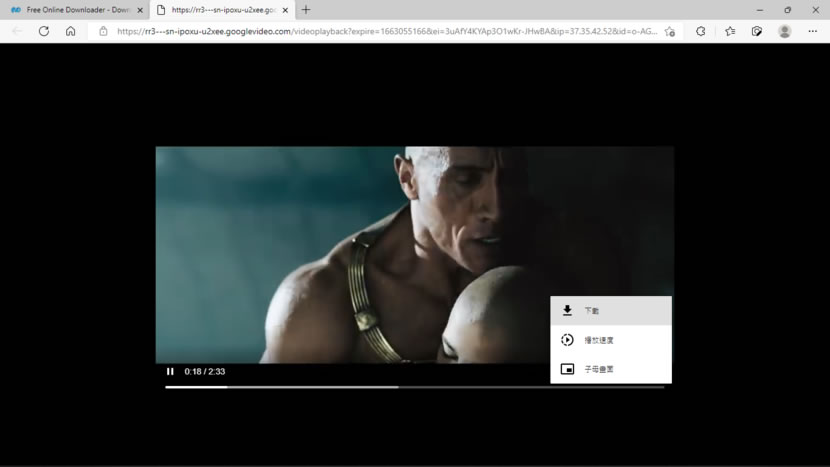The width and height of the screenshot is (830, 467).
Task: Refresh the page with the reload icon
Action: (44, 31)
